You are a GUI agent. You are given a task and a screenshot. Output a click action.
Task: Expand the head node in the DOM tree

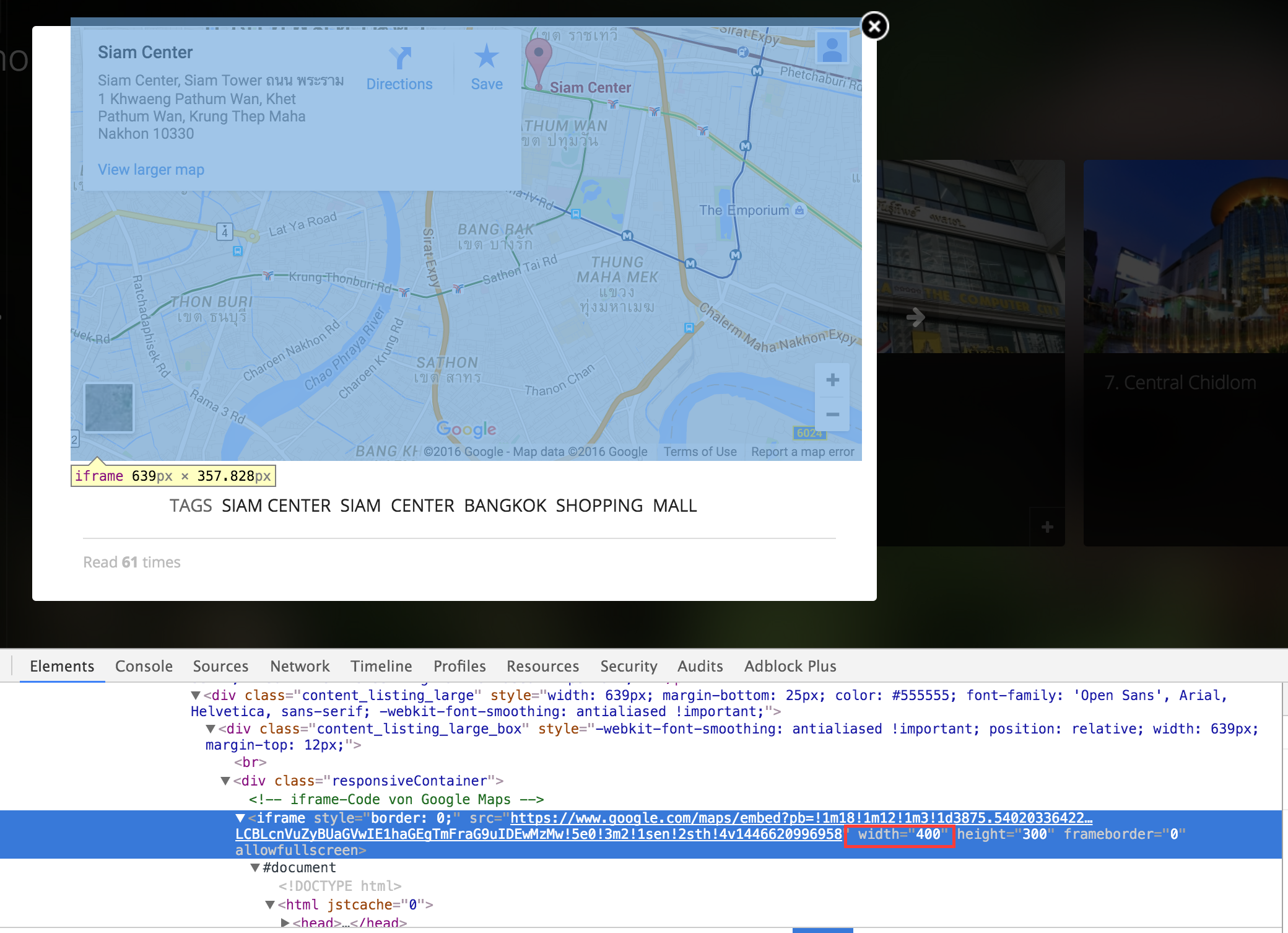[x=285, y=923]
